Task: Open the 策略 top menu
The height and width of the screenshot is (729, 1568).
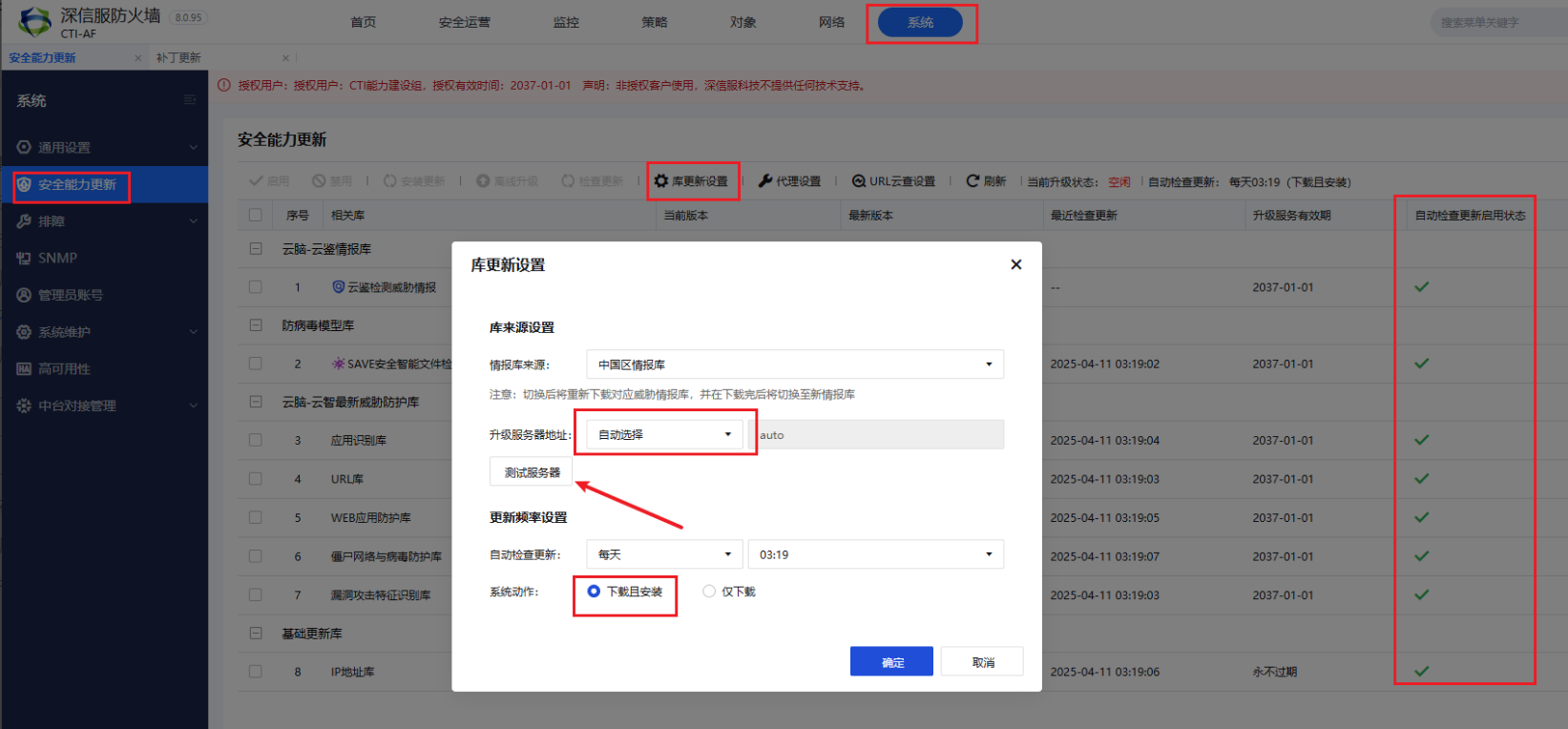Action: [x=655, y=22]
